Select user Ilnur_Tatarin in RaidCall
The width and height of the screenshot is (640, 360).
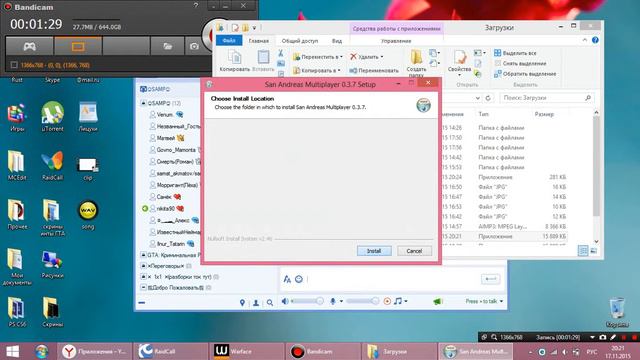point(171,244)
